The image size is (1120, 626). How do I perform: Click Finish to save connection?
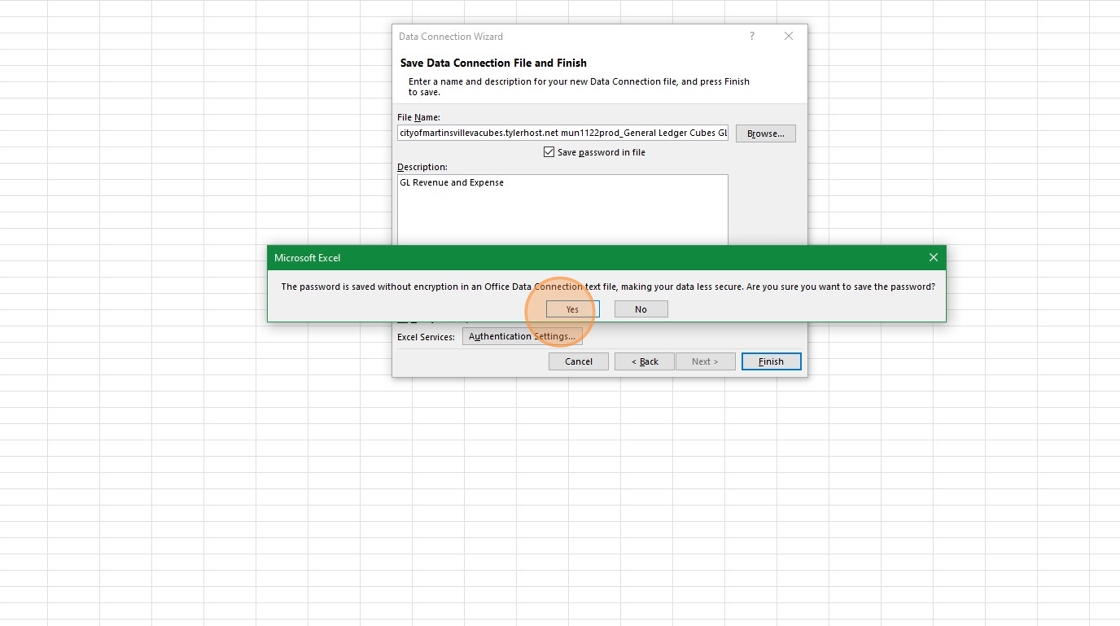[x=771, y=361]
